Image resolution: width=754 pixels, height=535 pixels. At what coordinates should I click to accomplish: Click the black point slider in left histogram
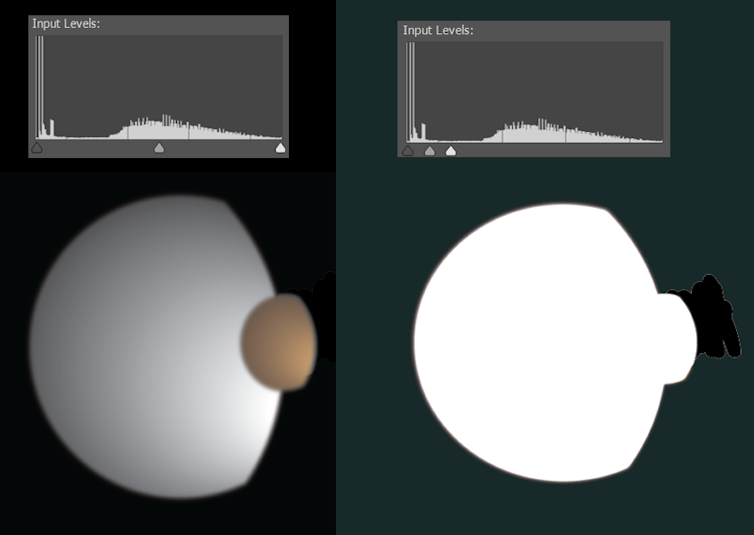pos(37,148)
